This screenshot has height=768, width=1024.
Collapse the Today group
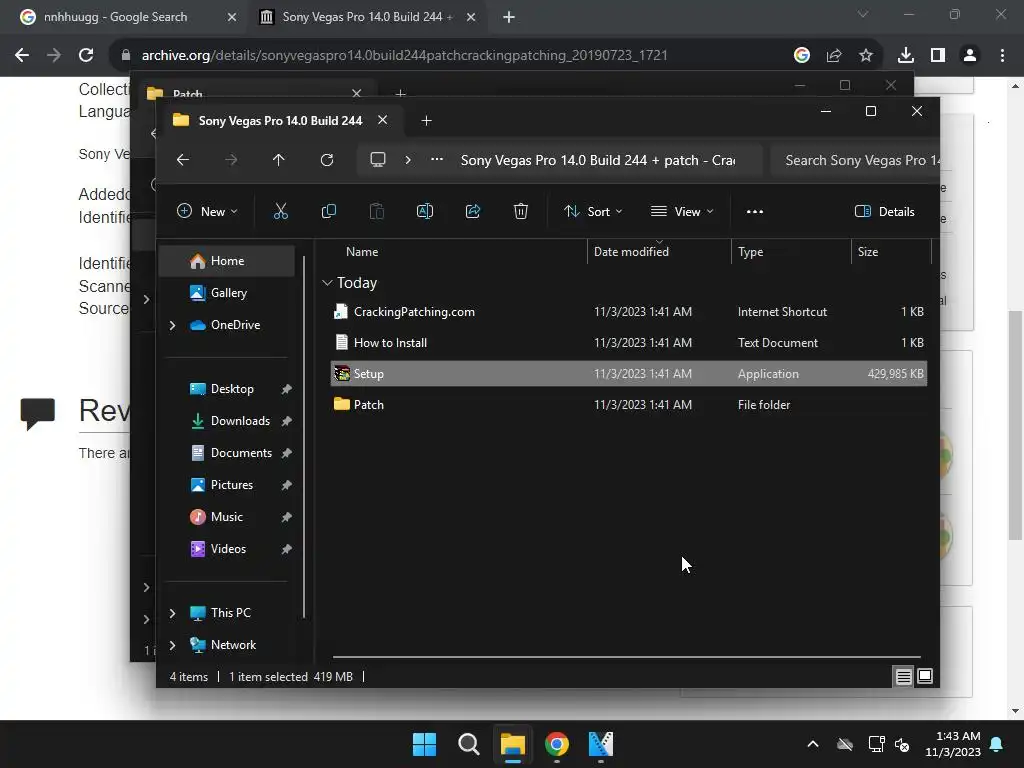coord(327,283)
